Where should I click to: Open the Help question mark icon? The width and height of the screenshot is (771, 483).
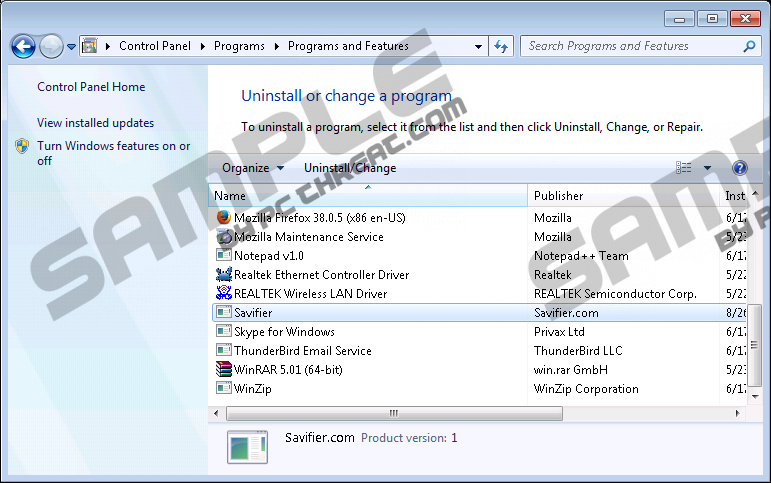(740, 168)
